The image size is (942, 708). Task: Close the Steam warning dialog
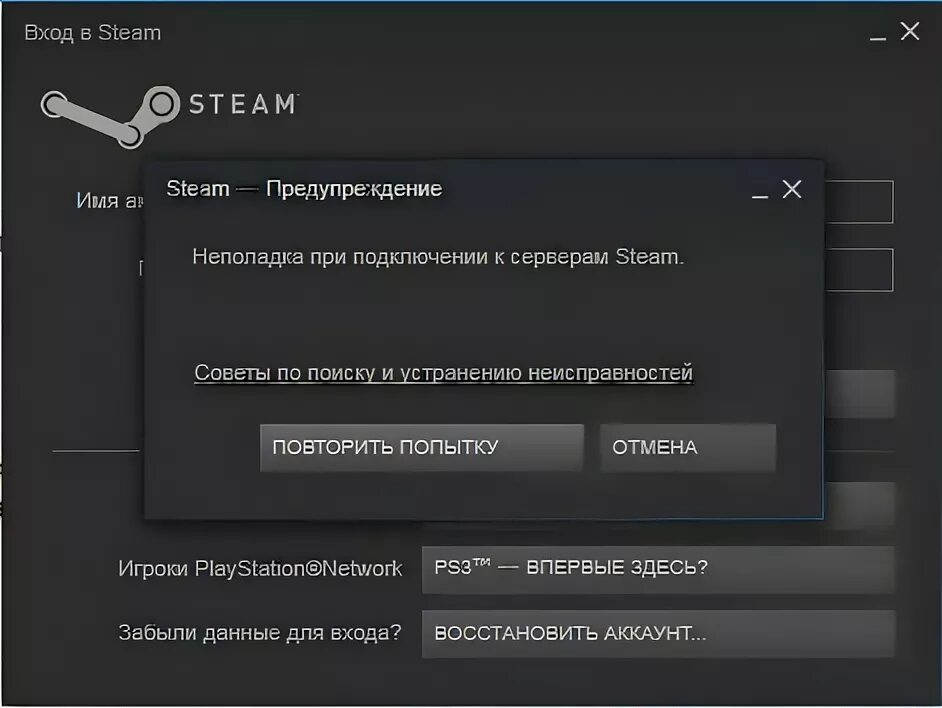[792, 189]
